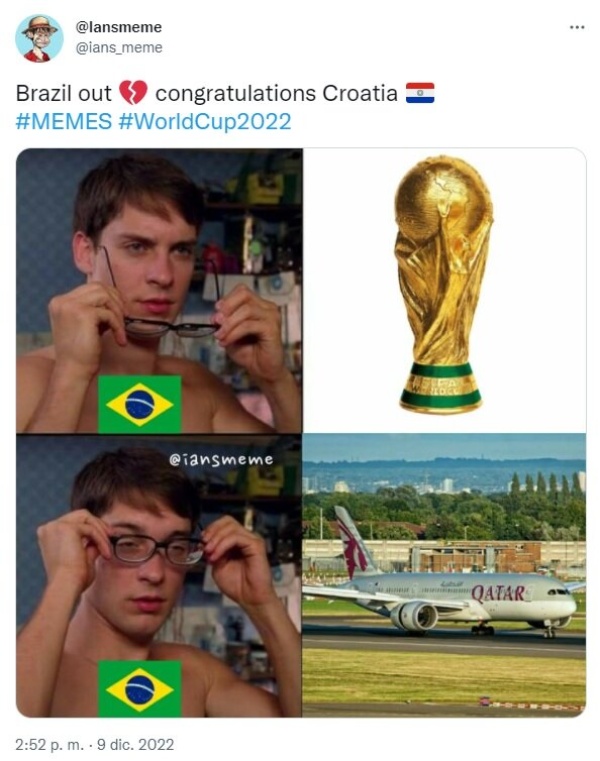Click the flag emoji after Croatia
The height and width of the screenshot is (761, 600).
pyautogui.click(x=420, y=93)
